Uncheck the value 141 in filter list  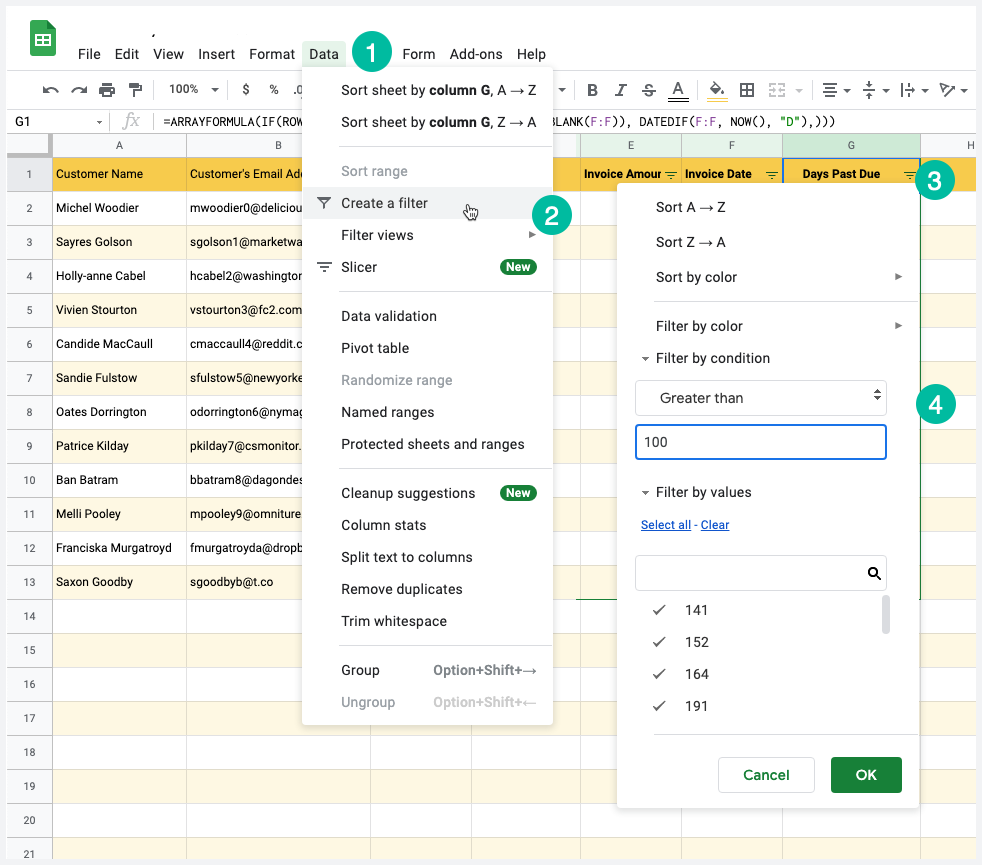click(x=659, y=610)
